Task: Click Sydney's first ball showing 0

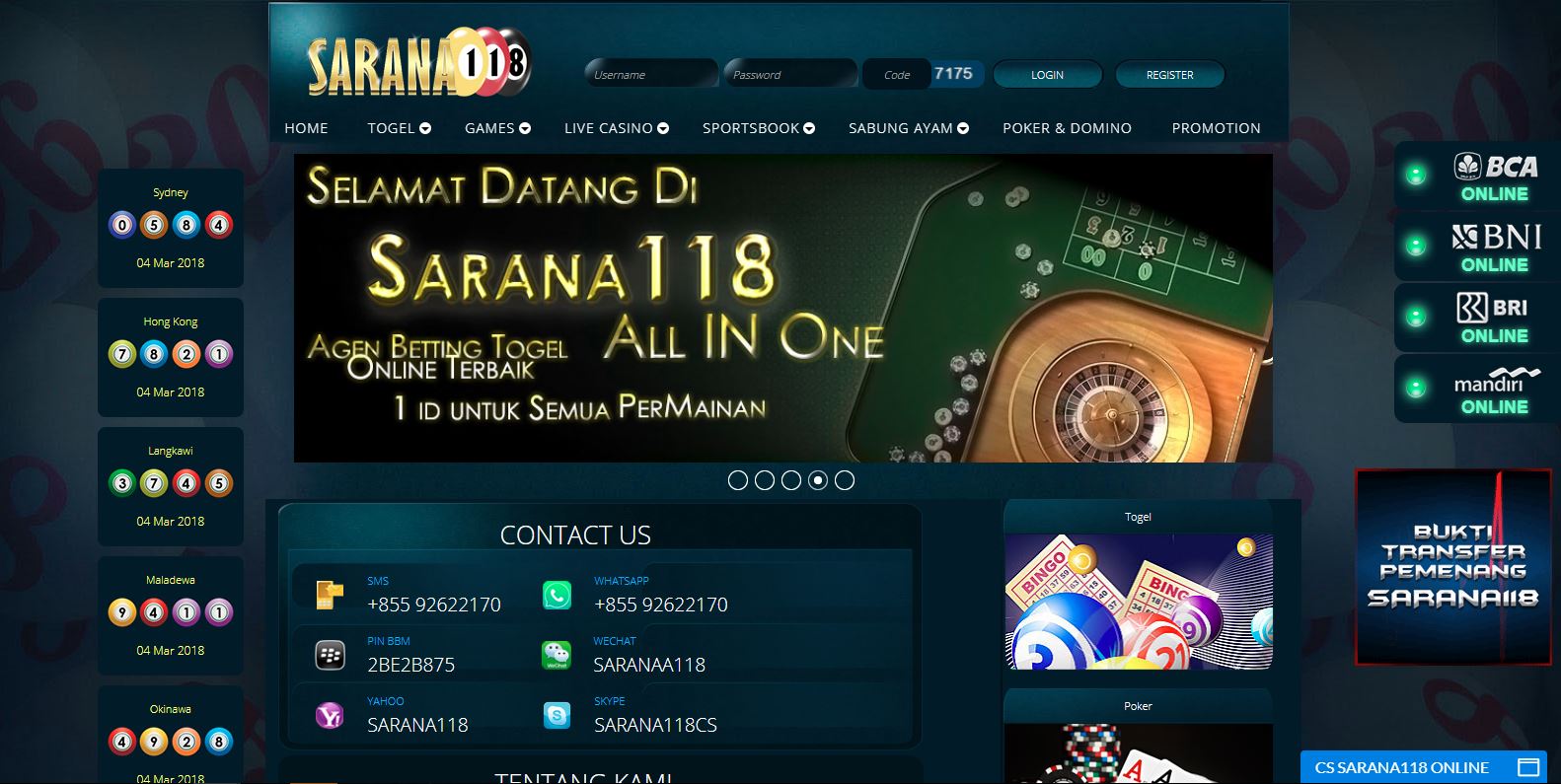Action: 122,225
